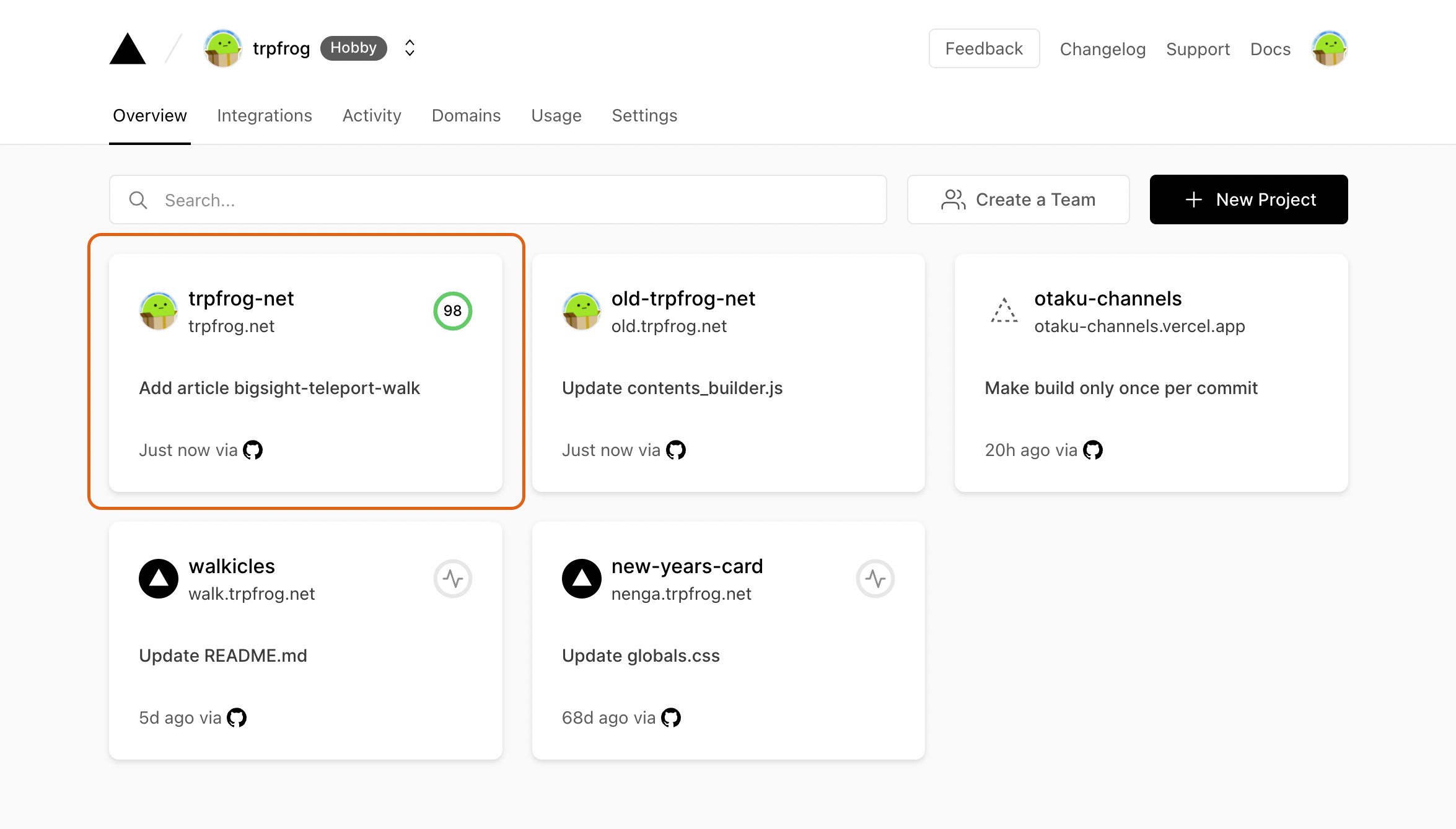The width and height of the screenshot is (1456, 829).
Task: Click the Create a Team button
Action: 1018,200
